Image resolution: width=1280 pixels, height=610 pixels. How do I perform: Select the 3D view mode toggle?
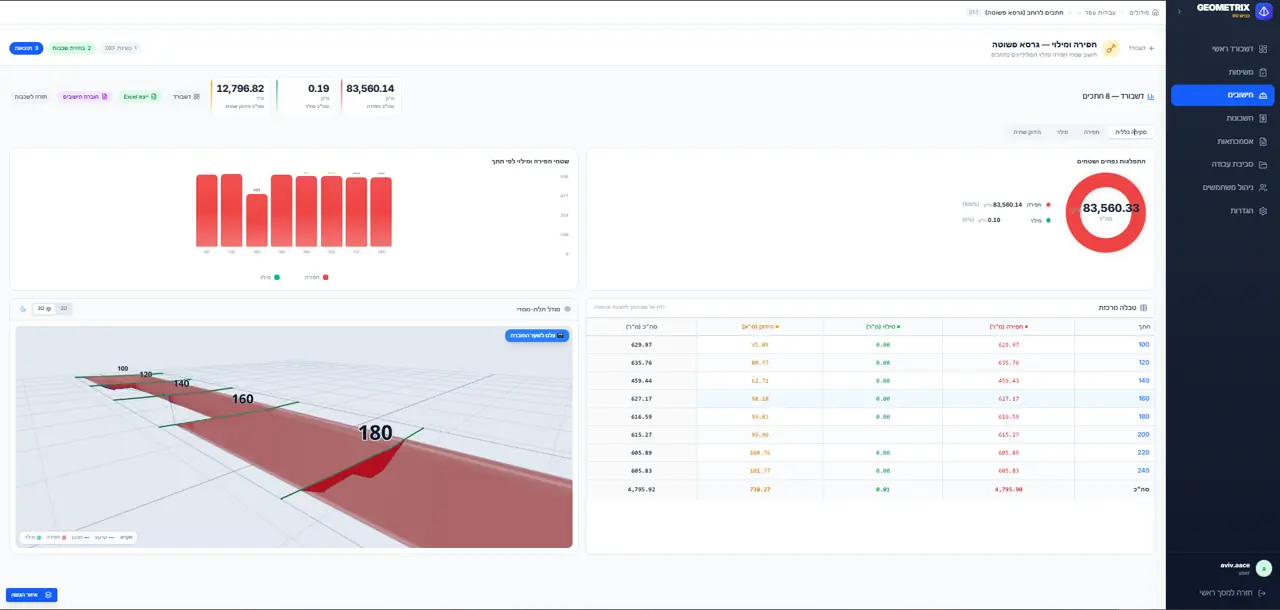click(x=43, y=309)
